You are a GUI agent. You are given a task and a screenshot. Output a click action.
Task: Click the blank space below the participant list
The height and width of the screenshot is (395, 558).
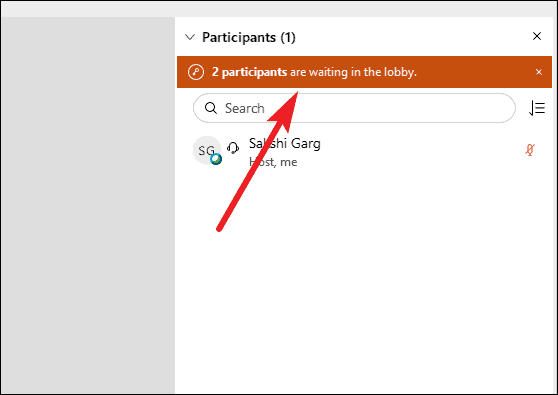[x=365, y=281]
